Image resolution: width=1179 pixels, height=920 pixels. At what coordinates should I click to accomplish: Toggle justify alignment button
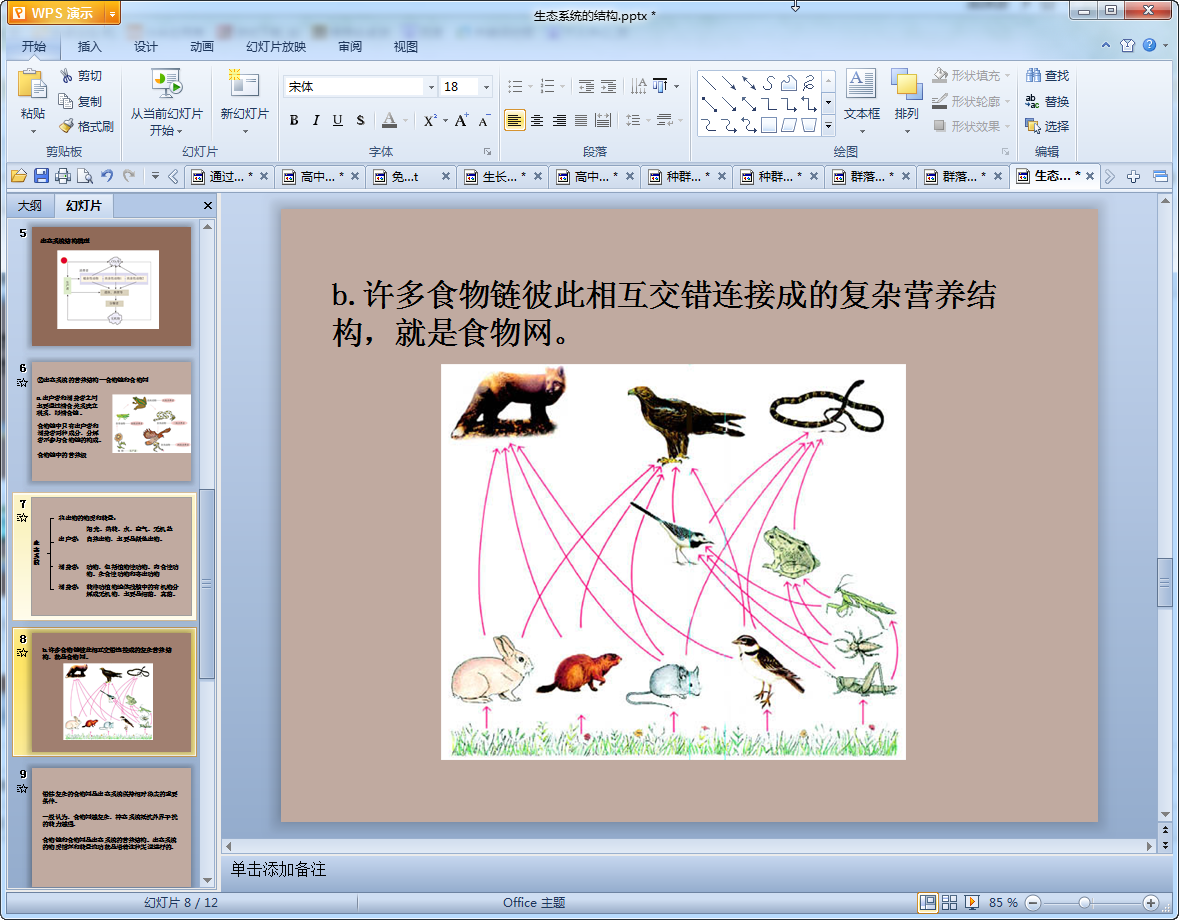click(x=581, y=120)
